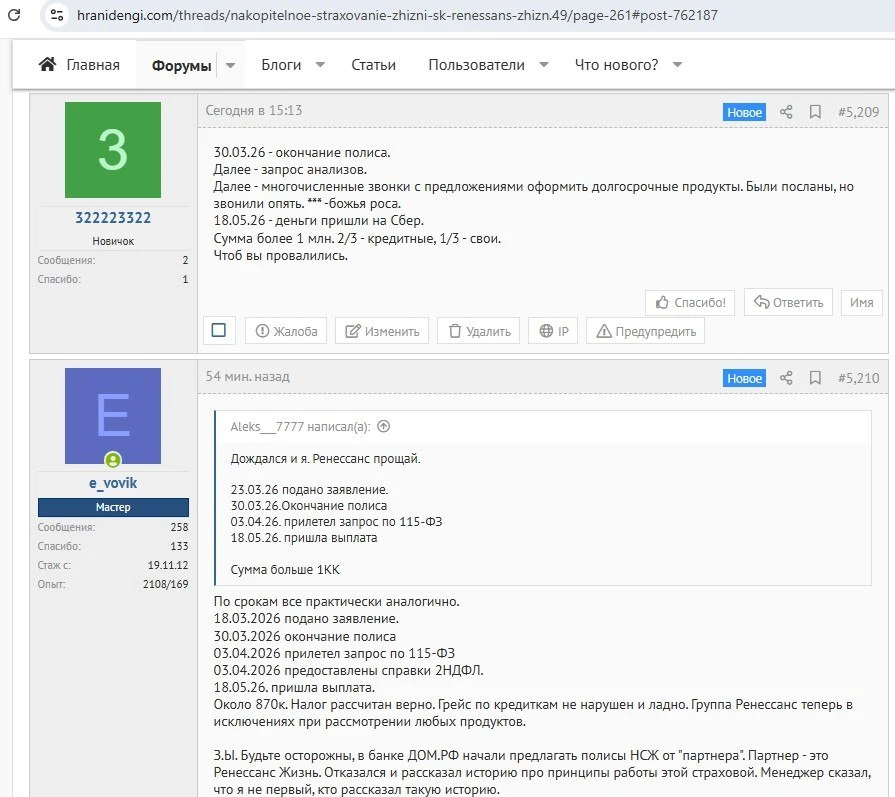Viewport: 895px width, 797px height.
Task: Open the Форумы tab
Action: (182, 65)
